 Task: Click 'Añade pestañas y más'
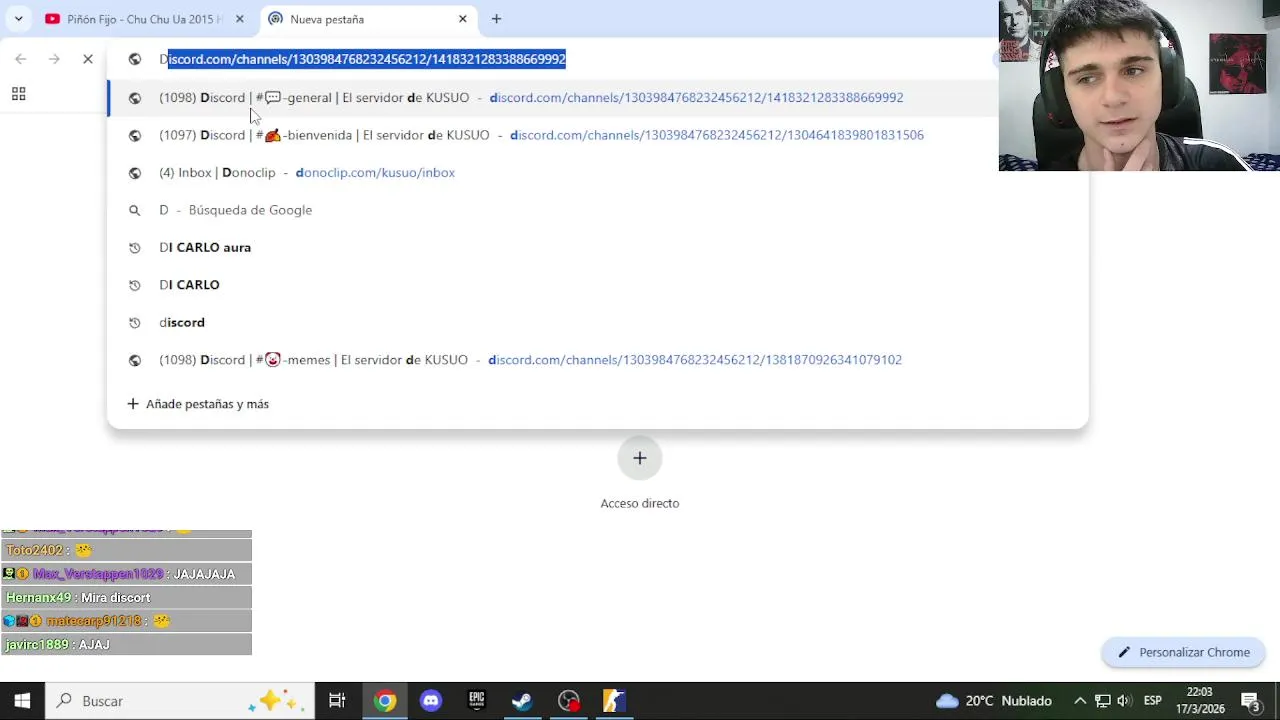[198, 404]
